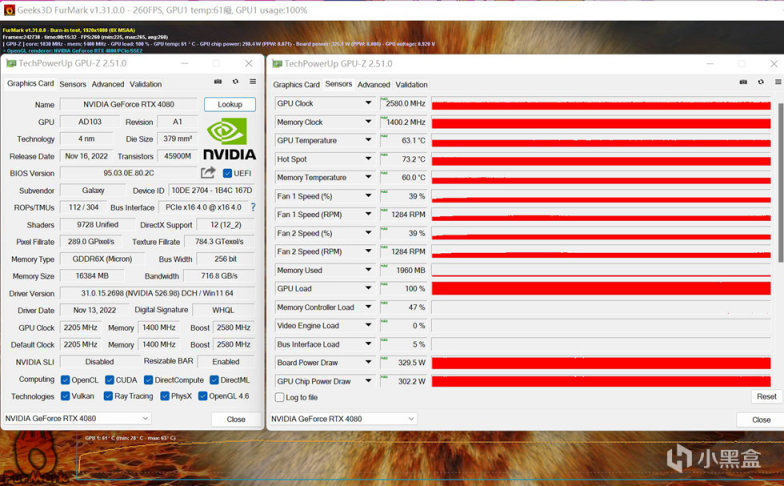This screenshot has width=784, height=486.
Task: Switch to Advanced tab in Sensors GPU-Z window
Action: [x=374, y=84]
